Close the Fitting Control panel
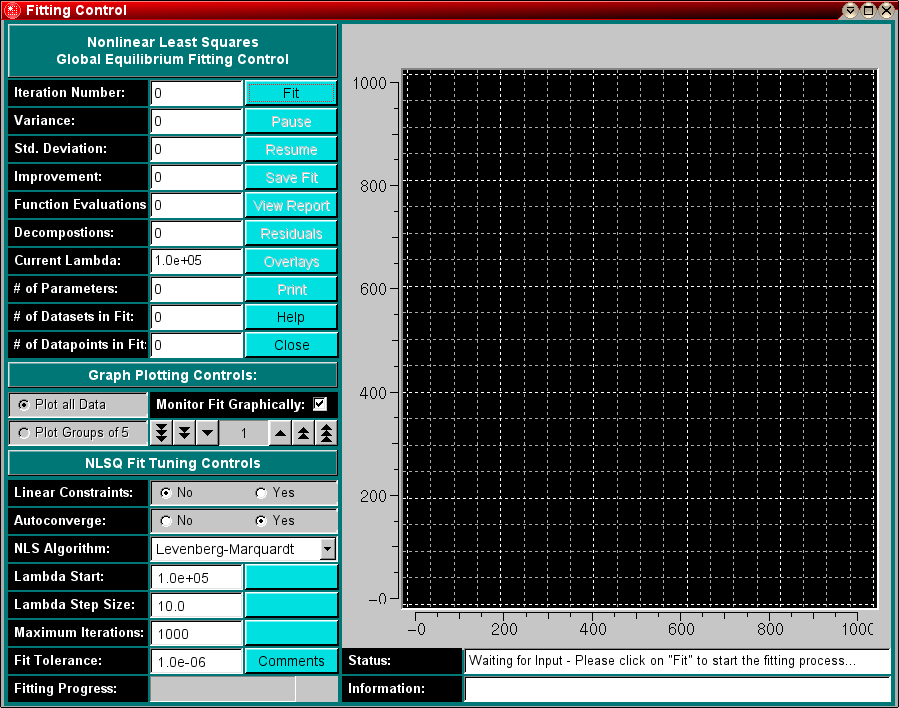The width and height of the screenshot is (899, 708). tap(291, 345)
